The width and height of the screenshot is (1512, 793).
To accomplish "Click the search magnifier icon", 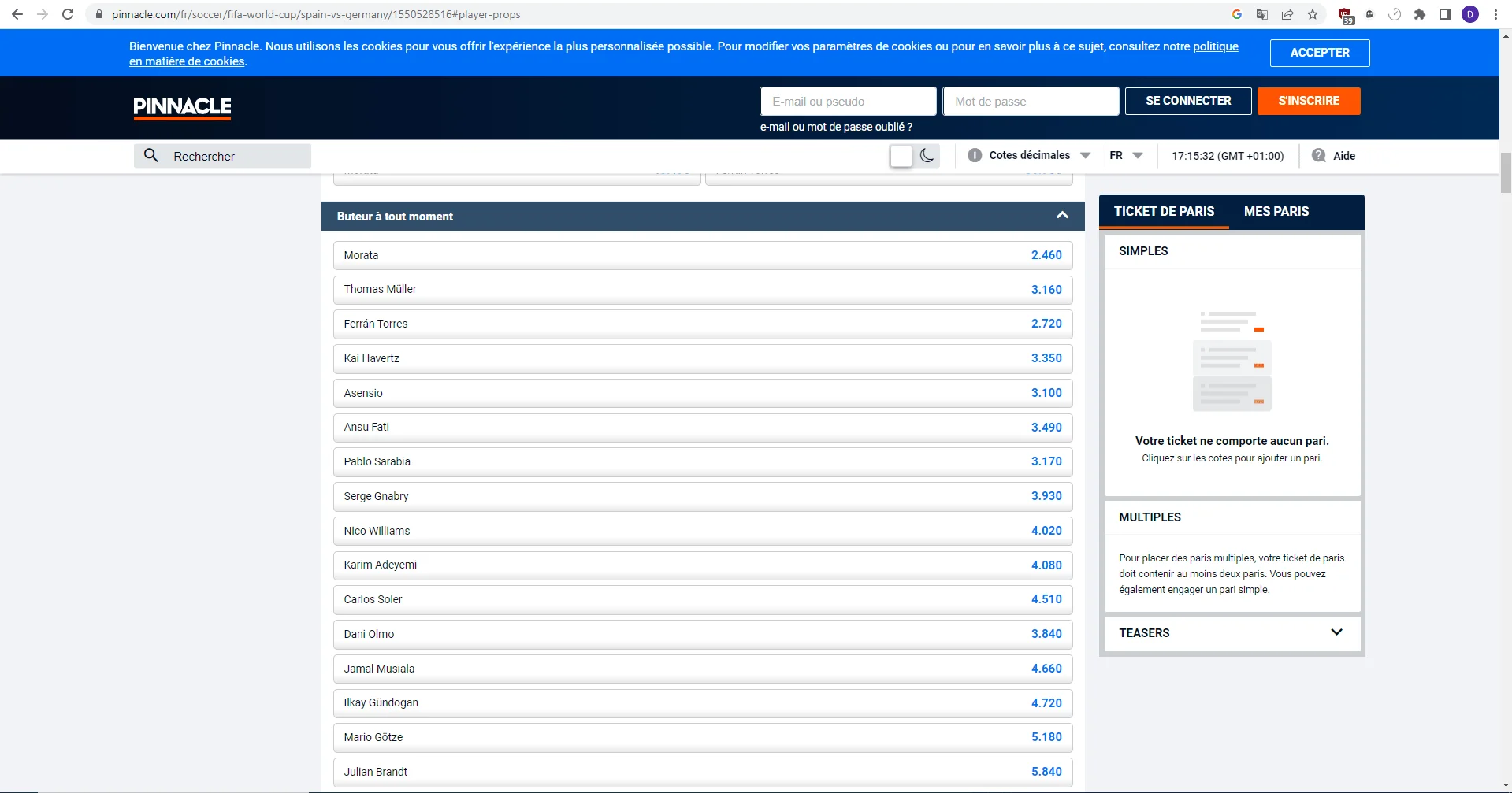I will click(151, 156).
